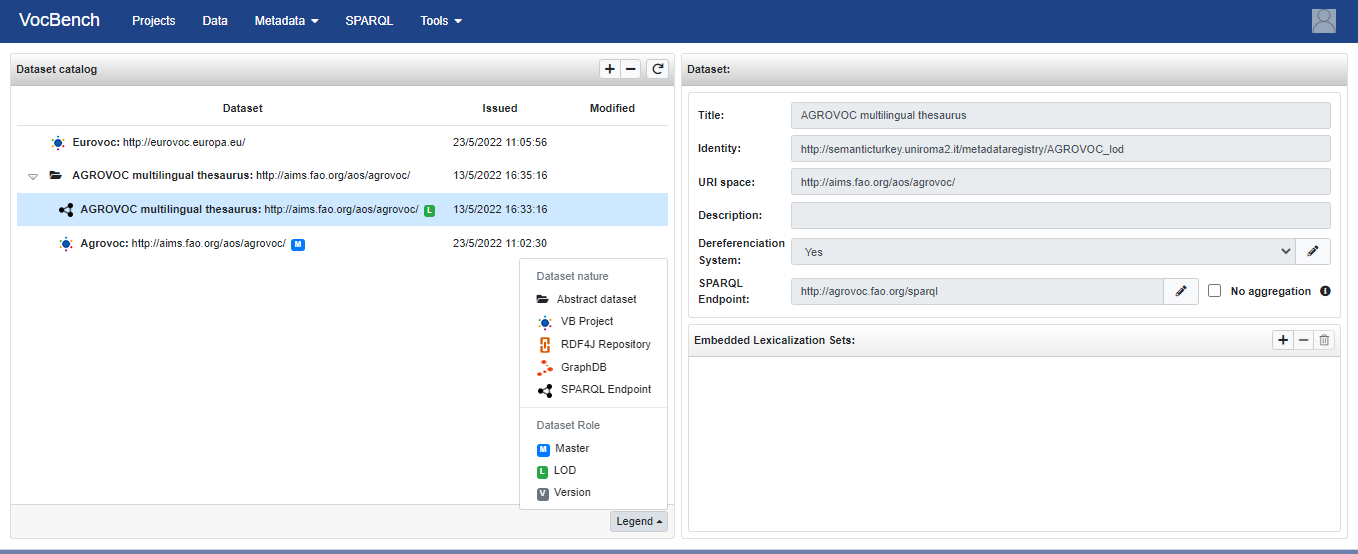Click the issued date 13/5/2022 16:35:16
Viewport: 1358px width, 554px height.
coord(500,176)
